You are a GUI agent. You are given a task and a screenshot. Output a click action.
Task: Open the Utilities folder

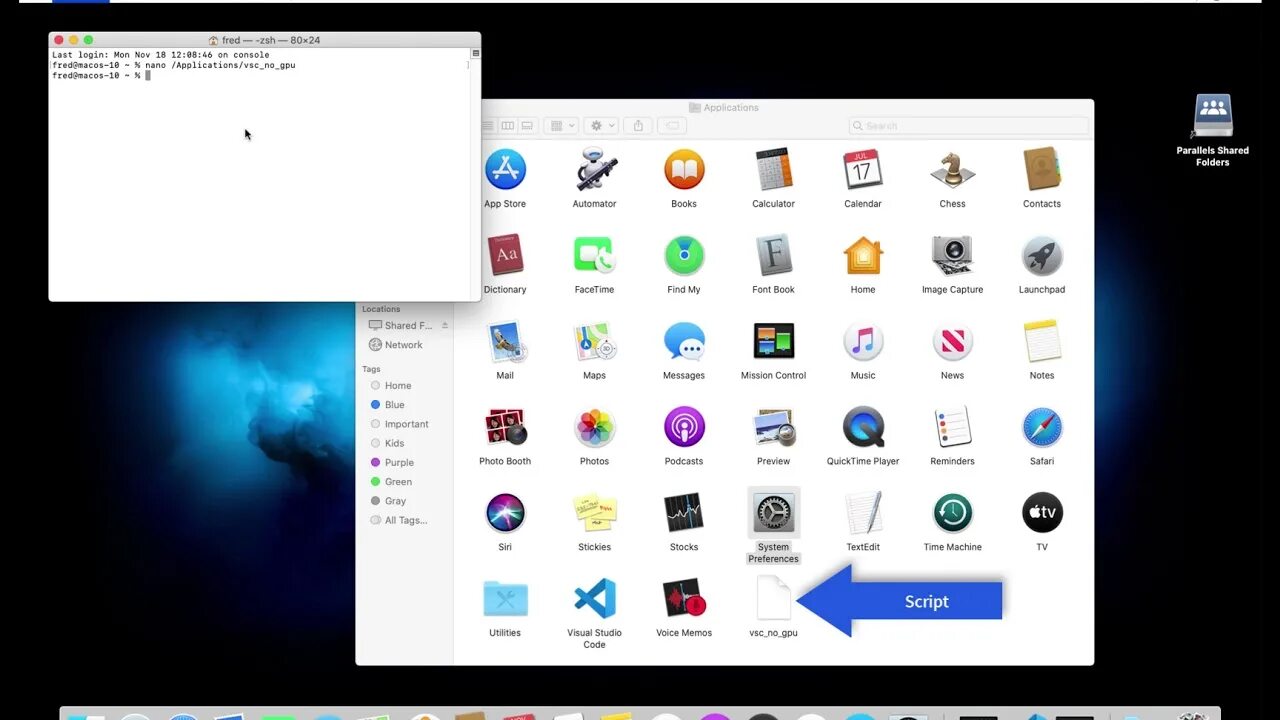[505, 599]
